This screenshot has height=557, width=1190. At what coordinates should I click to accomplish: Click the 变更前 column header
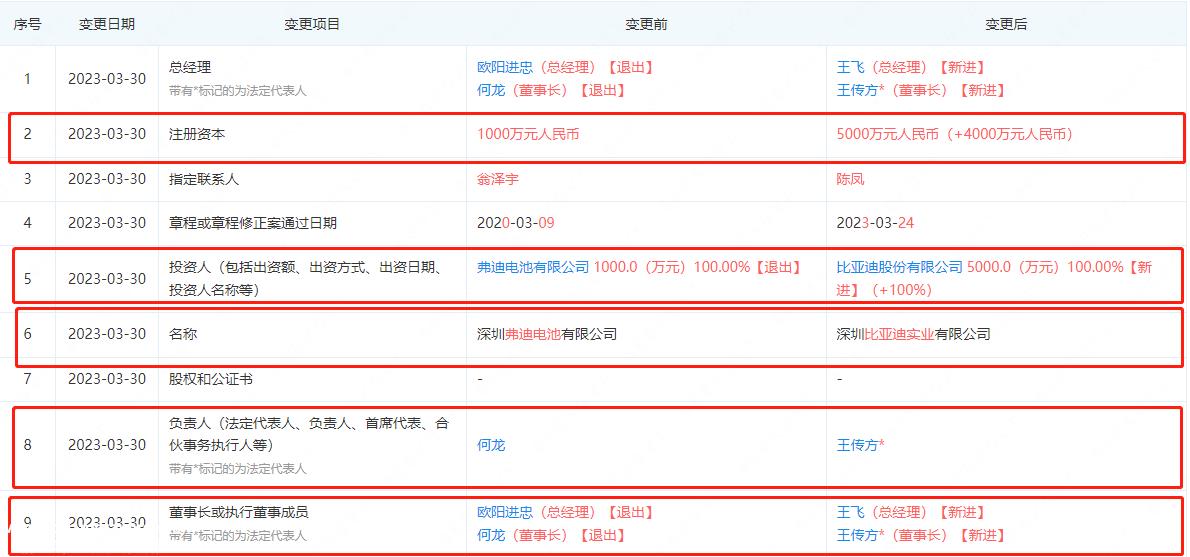646,24
